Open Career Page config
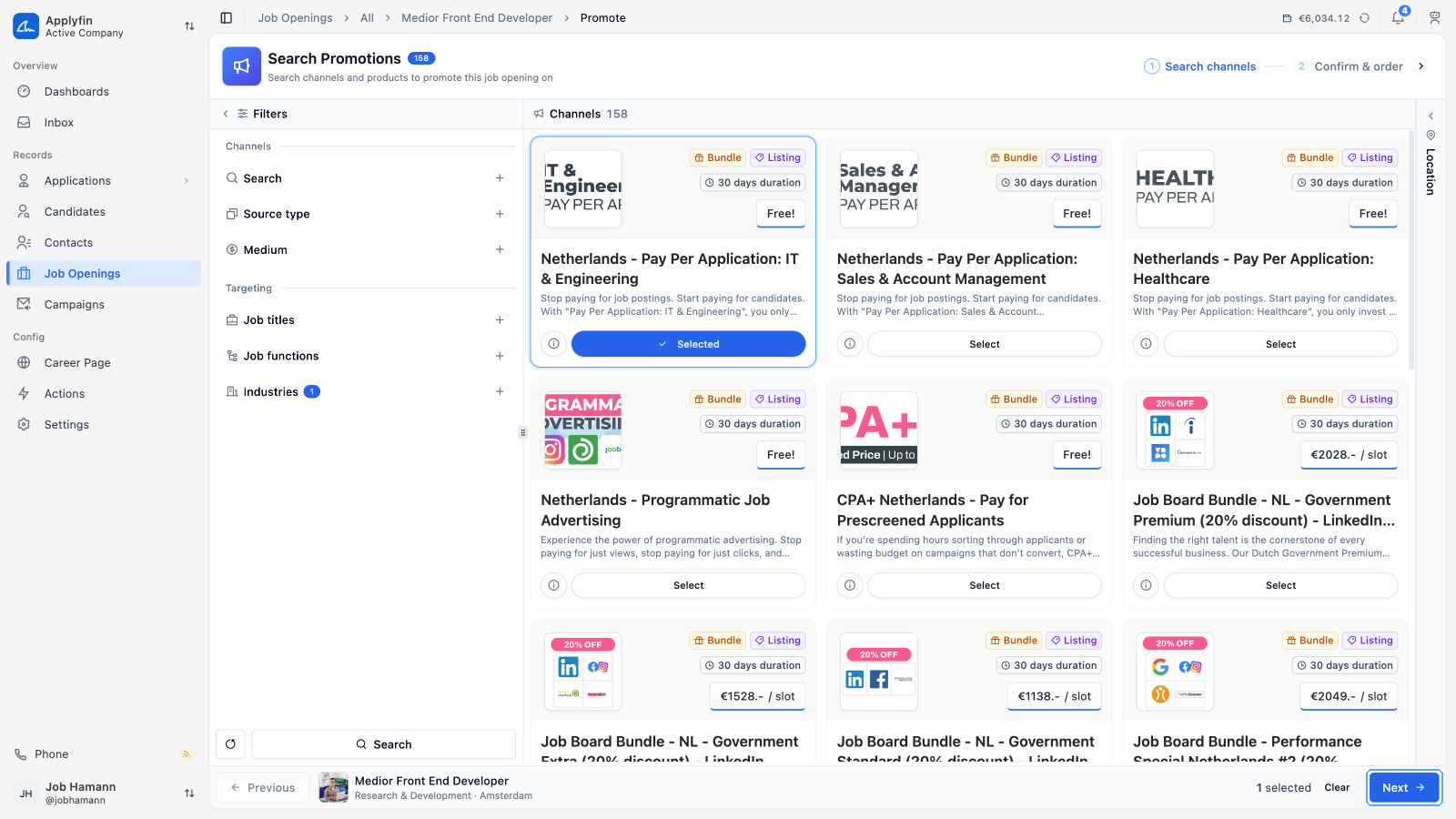This screenshot has width=1456, height=819. 104,363
